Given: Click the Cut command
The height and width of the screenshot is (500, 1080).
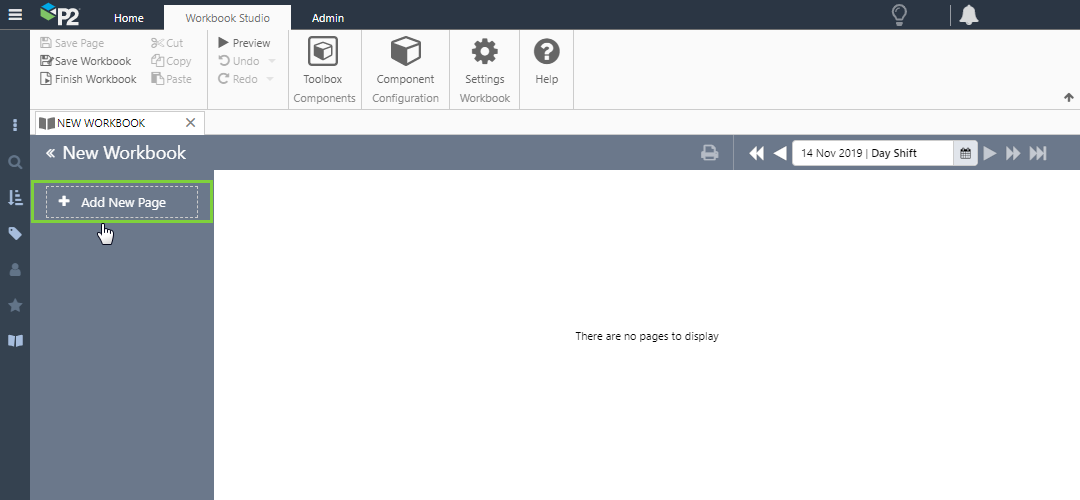Looking at the screenshot, I should [x=167, y=43].
